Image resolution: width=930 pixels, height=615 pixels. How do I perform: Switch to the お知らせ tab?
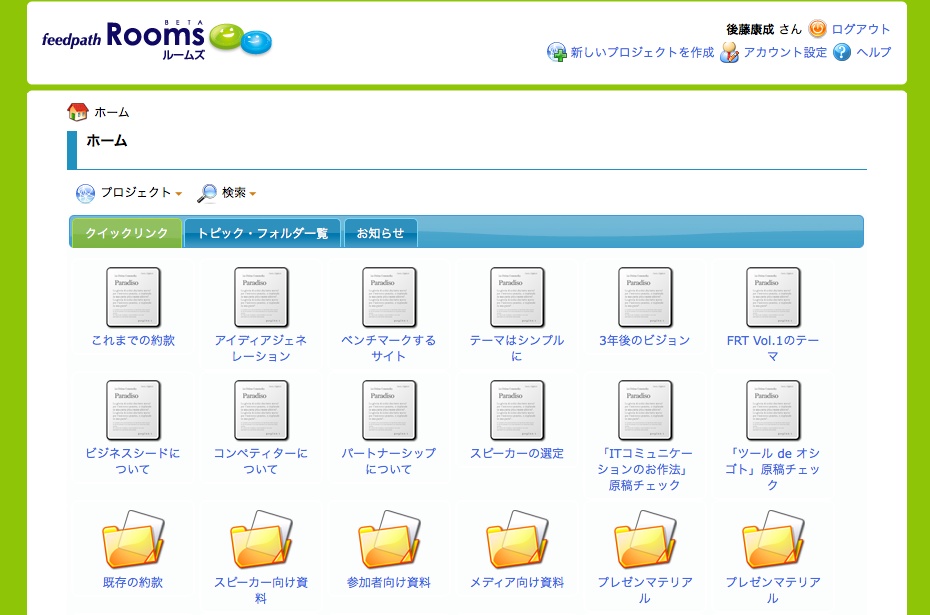tap(380, 233)
